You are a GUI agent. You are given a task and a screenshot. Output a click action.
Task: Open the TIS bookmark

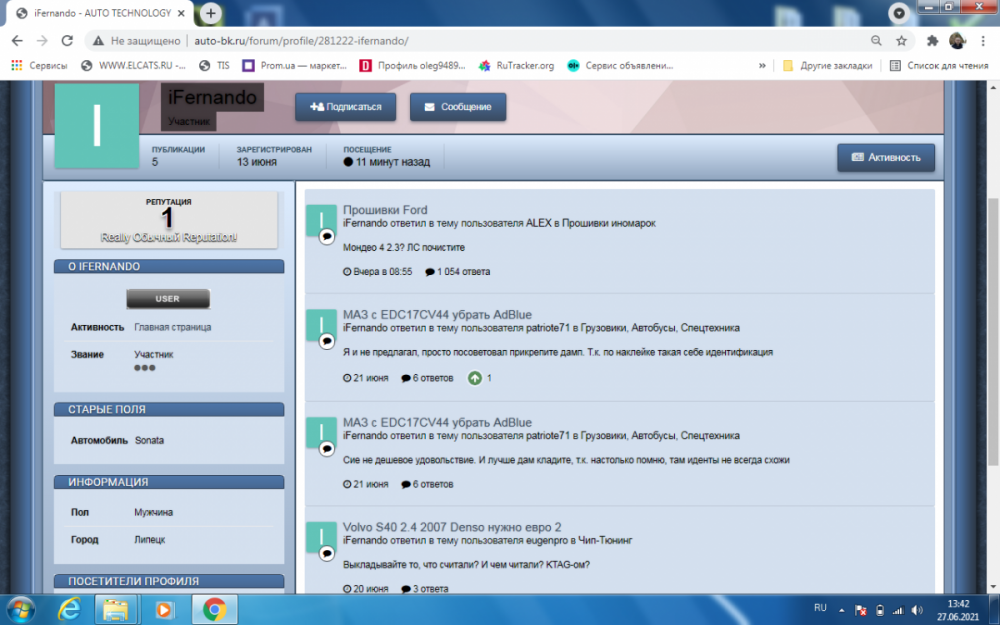point(214,66)
